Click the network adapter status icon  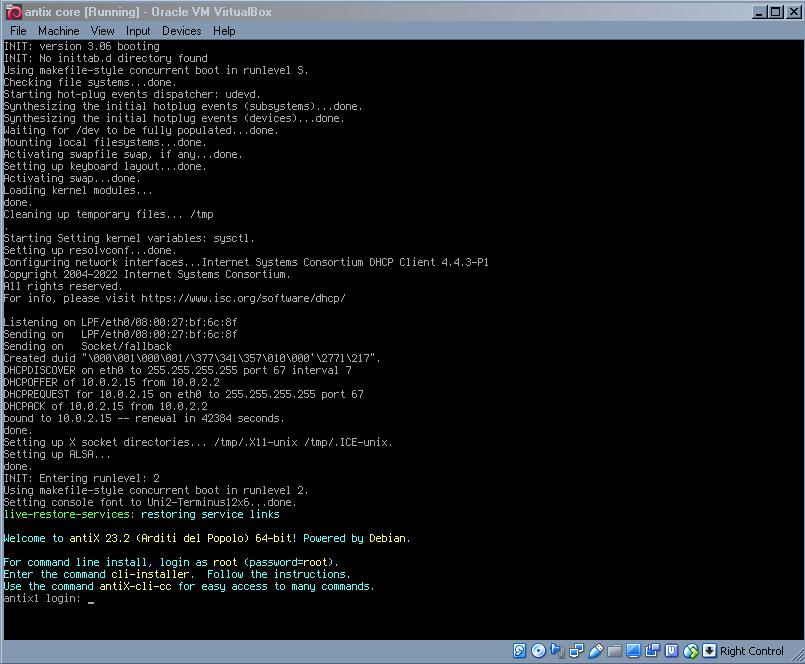576,651
